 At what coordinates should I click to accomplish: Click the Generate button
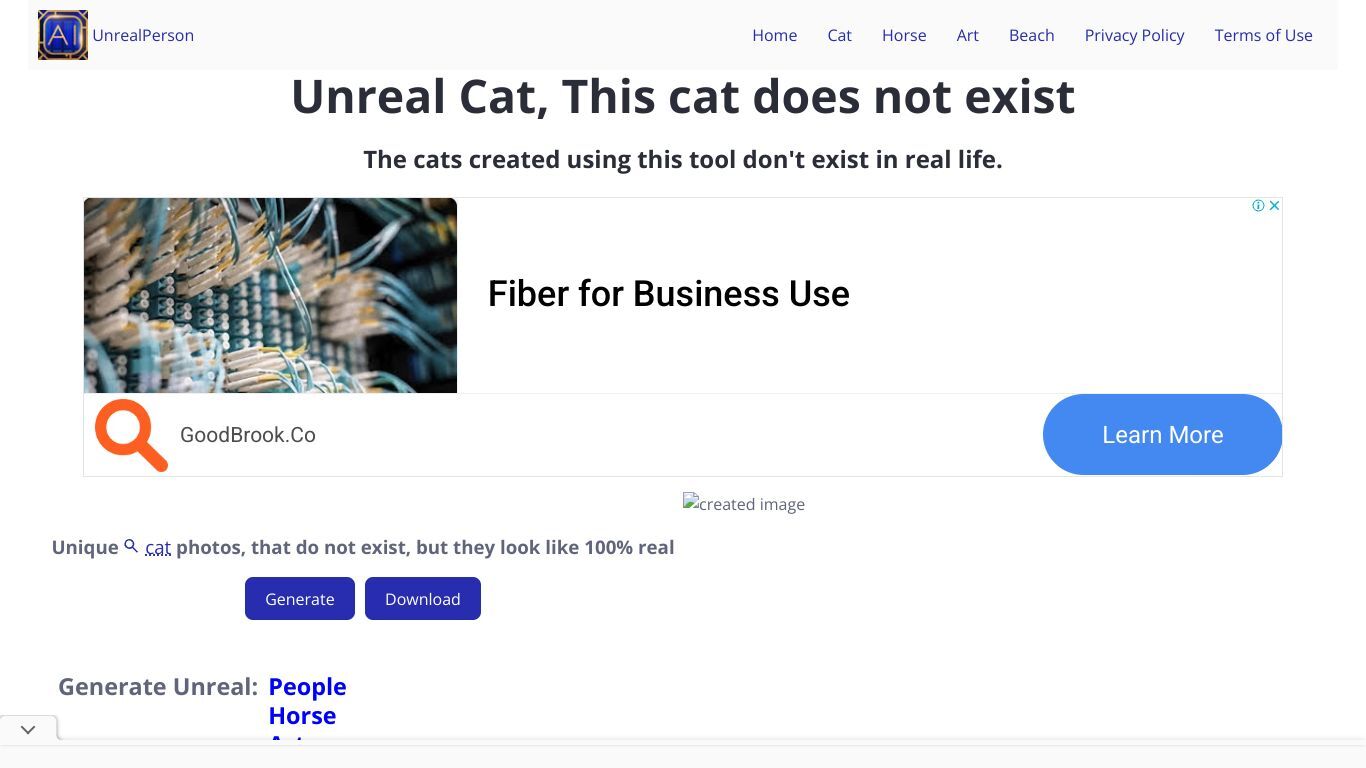tap(300, 598)
